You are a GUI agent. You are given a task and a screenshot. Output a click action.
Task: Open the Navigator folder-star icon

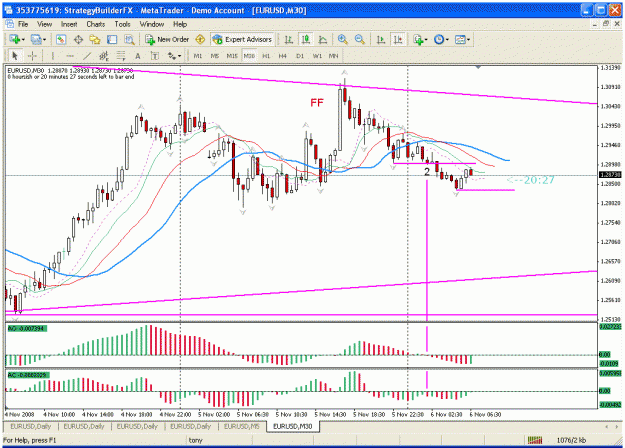coord(95,39)
